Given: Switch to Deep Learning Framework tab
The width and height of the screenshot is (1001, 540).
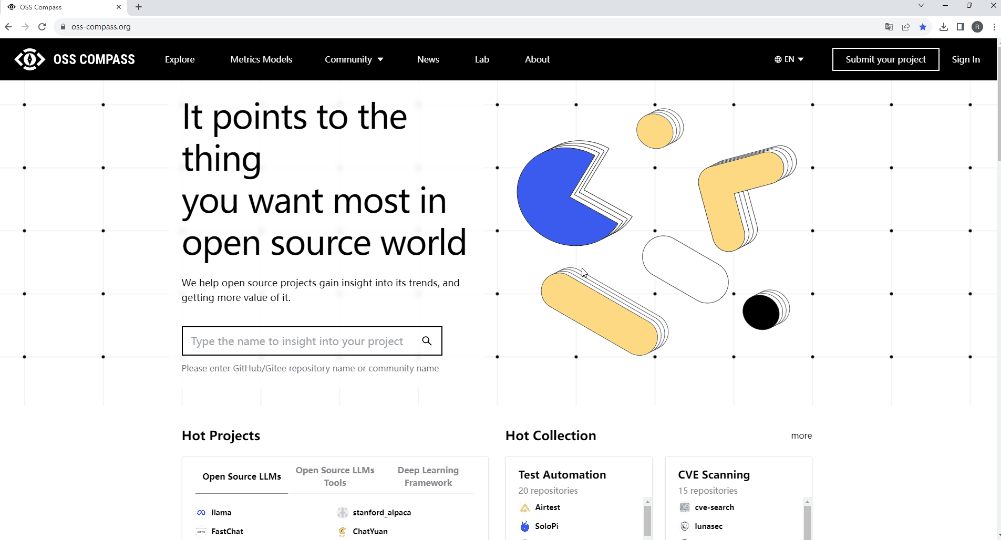Looking at the screenshot, I should click(x=428, y=477).
